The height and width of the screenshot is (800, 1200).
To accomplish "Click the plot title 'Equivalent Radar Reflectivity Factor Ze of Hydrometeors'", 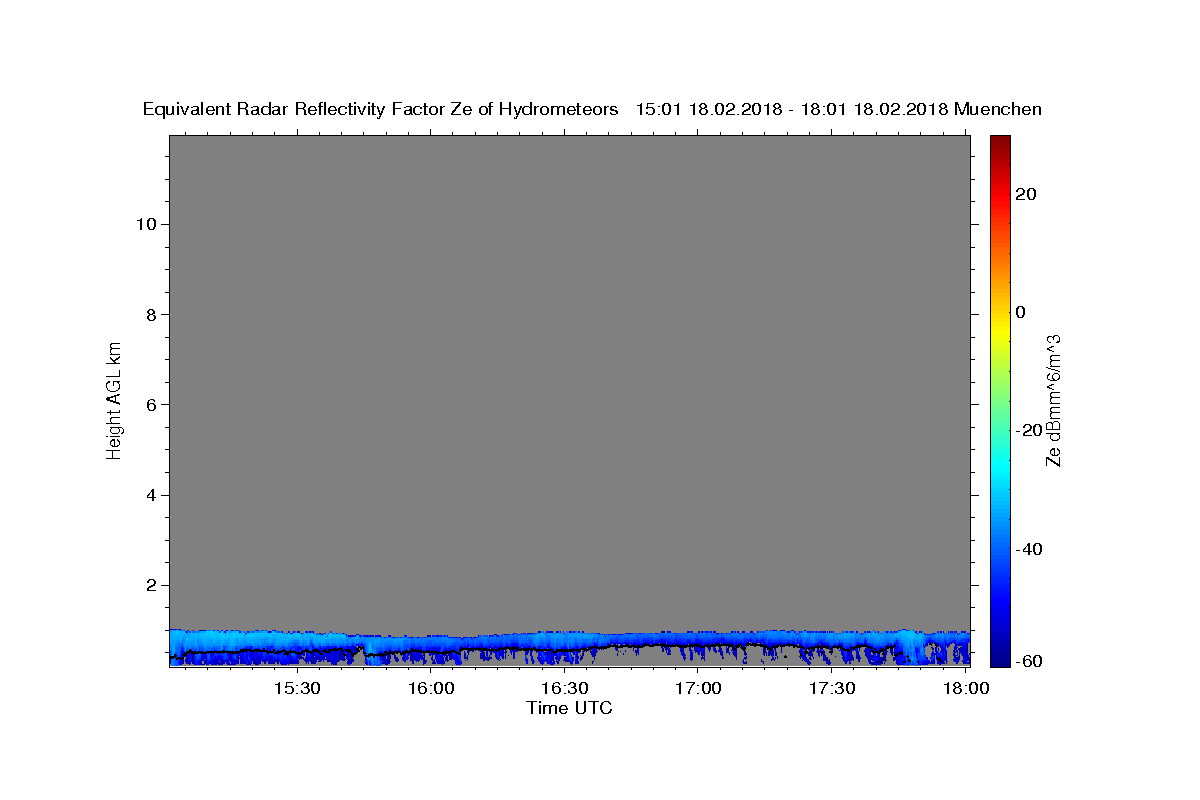I will point(381,110).
